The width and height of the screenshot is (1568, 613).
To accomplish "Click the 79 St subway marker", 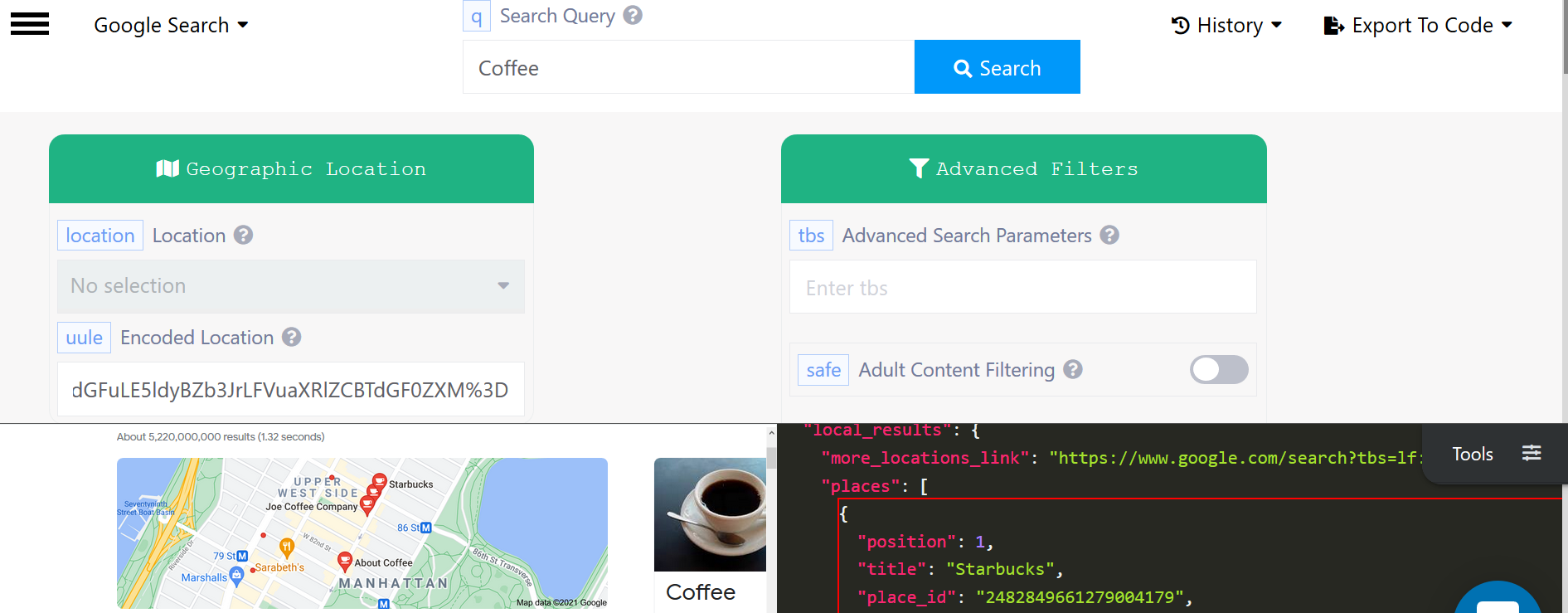I will (x=242, y=556).
